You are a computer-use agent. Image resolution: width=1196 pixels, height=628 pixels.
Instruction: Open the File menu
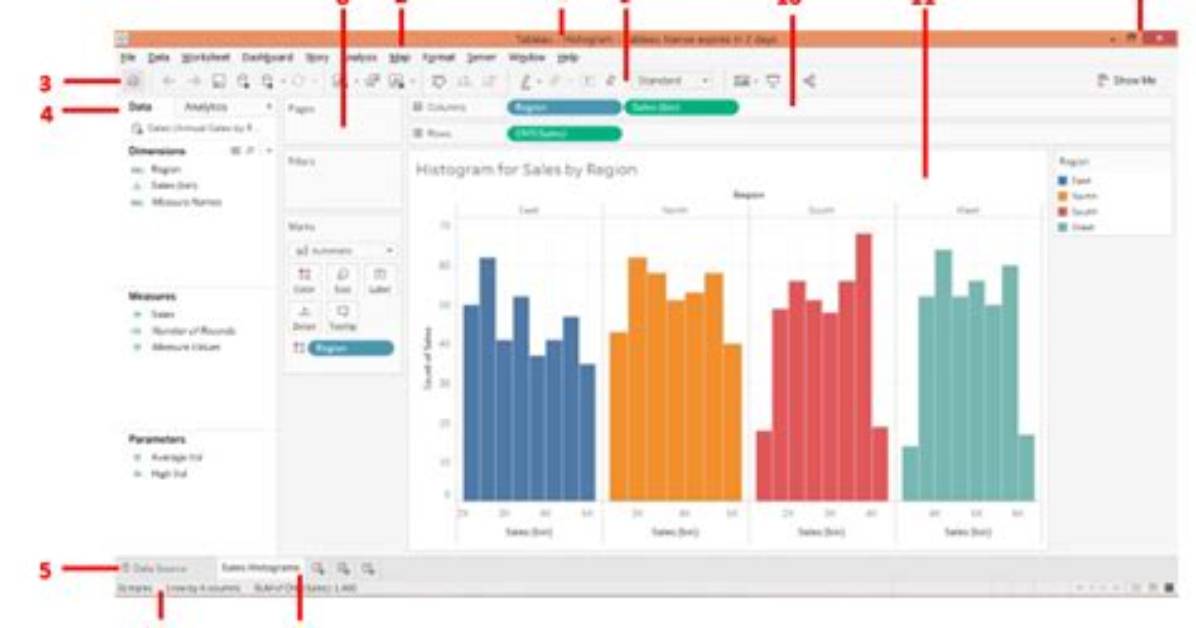[x=127, y=57]
